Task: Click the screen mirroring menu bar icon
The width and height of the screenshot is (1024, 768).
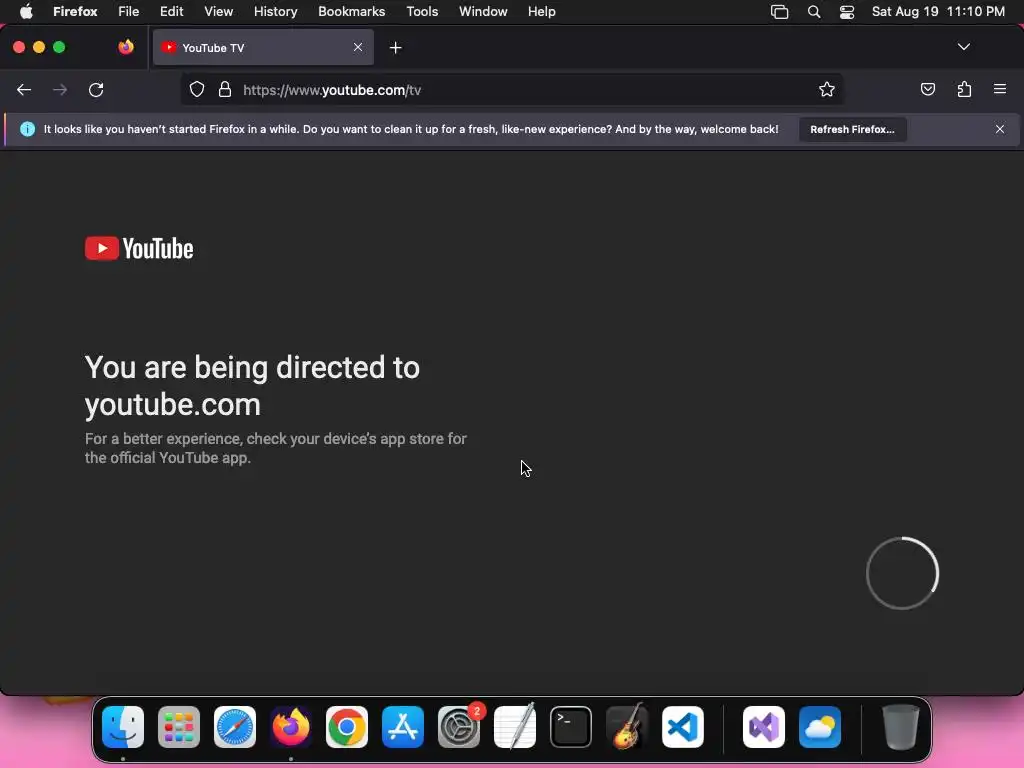Action: point(779,12)
